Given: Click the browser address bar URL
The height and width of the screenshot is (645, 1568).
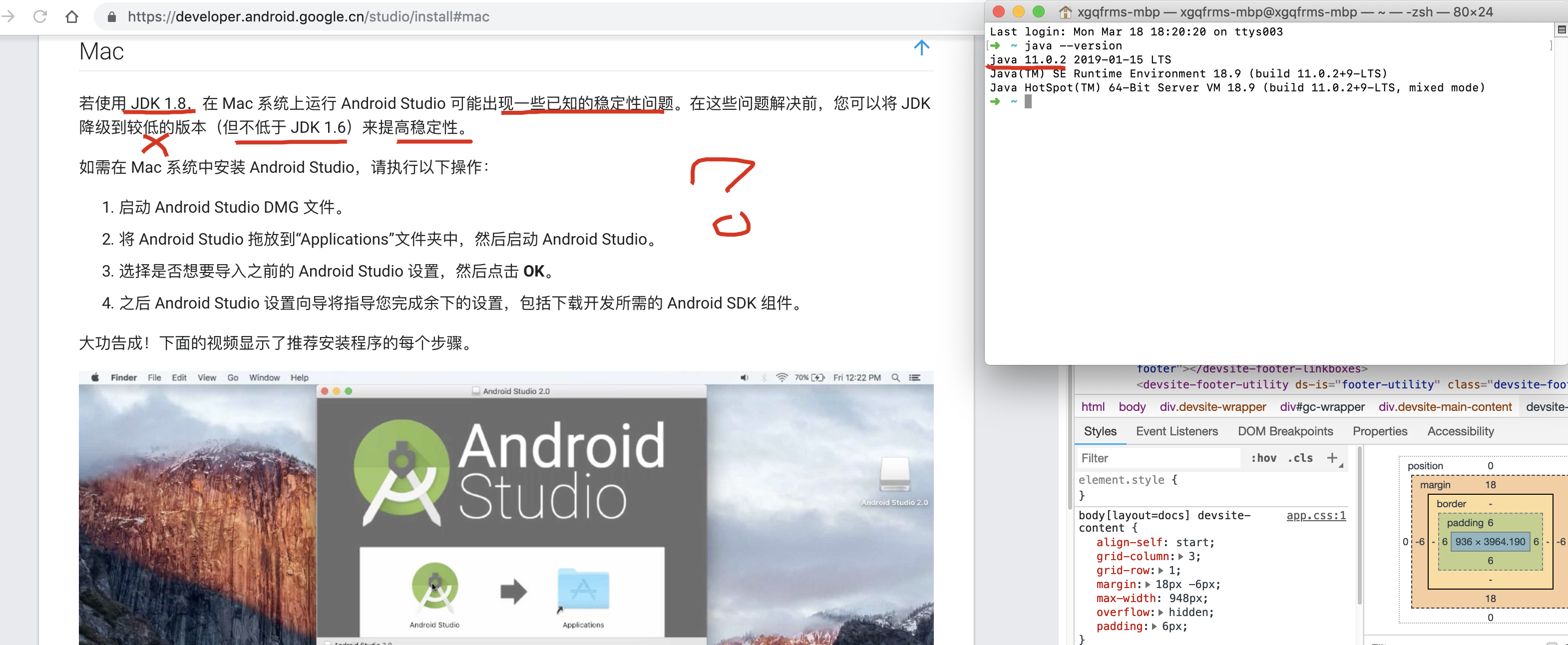Looking at the screenshot, I should pyautogui.click(x=308, y=16).
